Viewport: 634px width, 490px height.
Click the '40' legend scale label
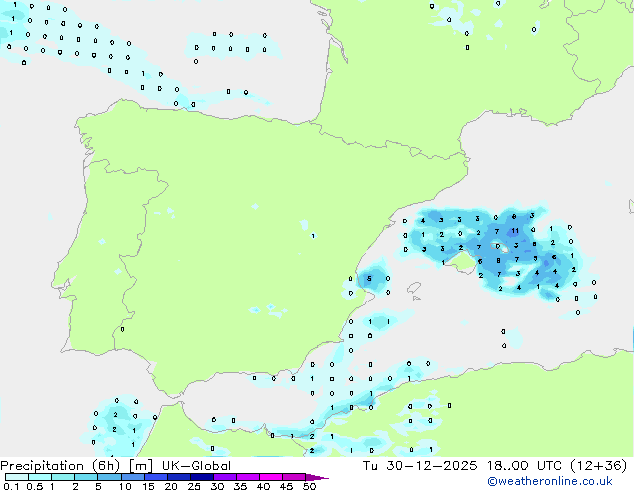click(263, 486)
